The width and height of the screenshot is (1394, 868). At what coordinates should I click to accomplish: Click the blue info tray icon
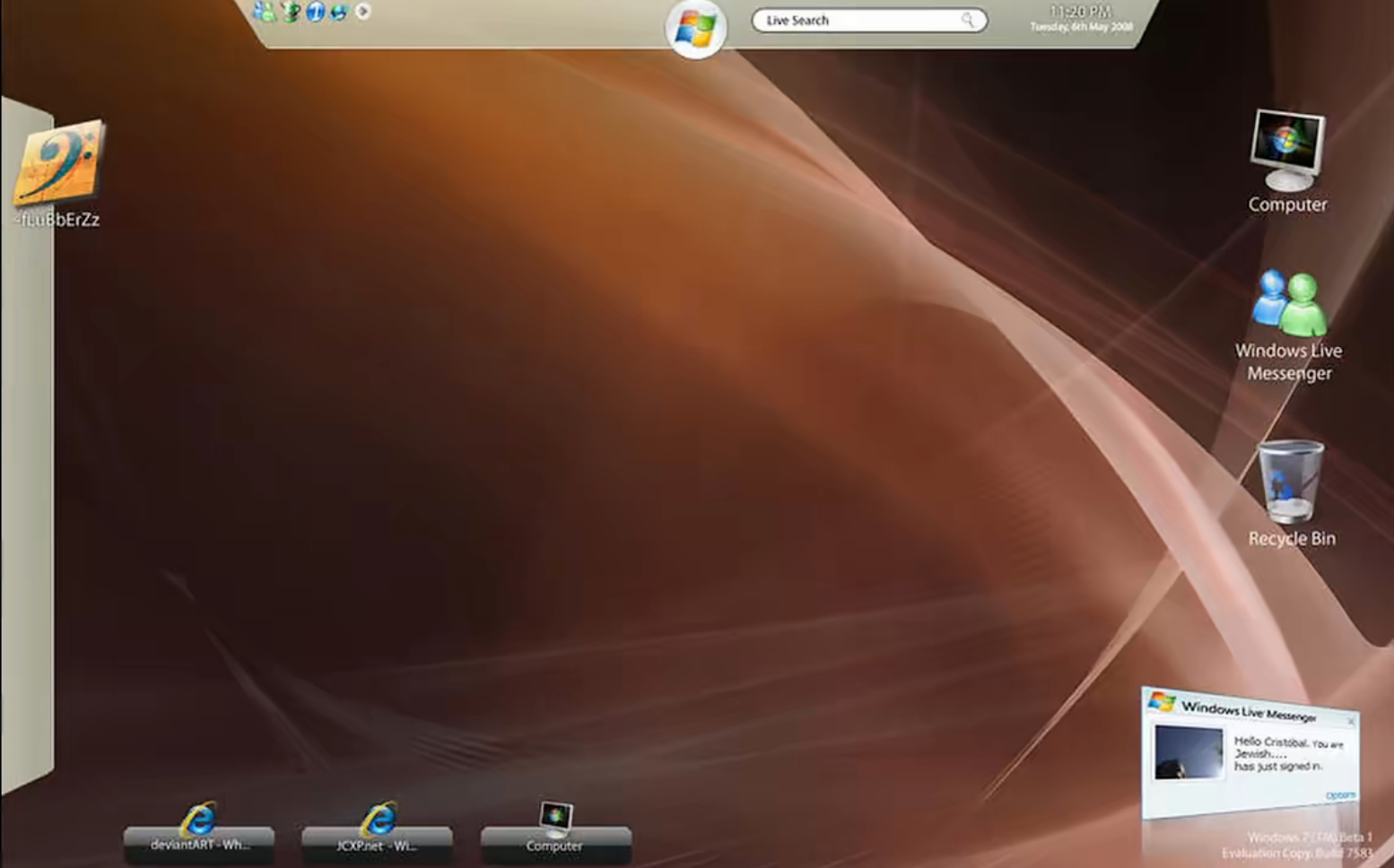(x=315, y=12)
